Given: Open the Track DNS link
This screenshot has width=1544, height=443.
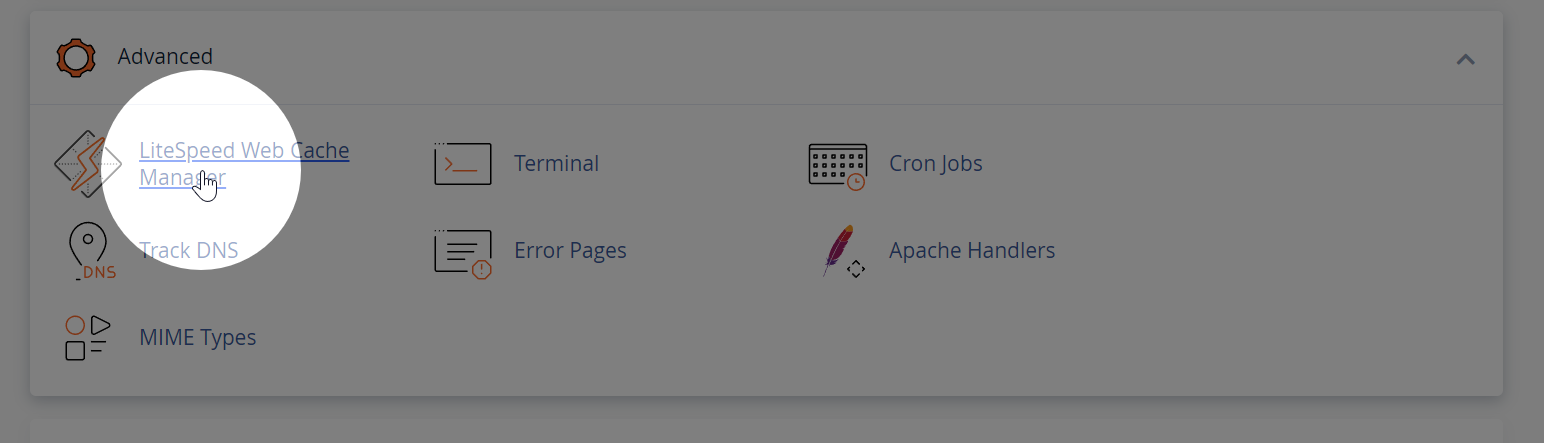Looking at the screenshot, I should click(x=189, y=250).
